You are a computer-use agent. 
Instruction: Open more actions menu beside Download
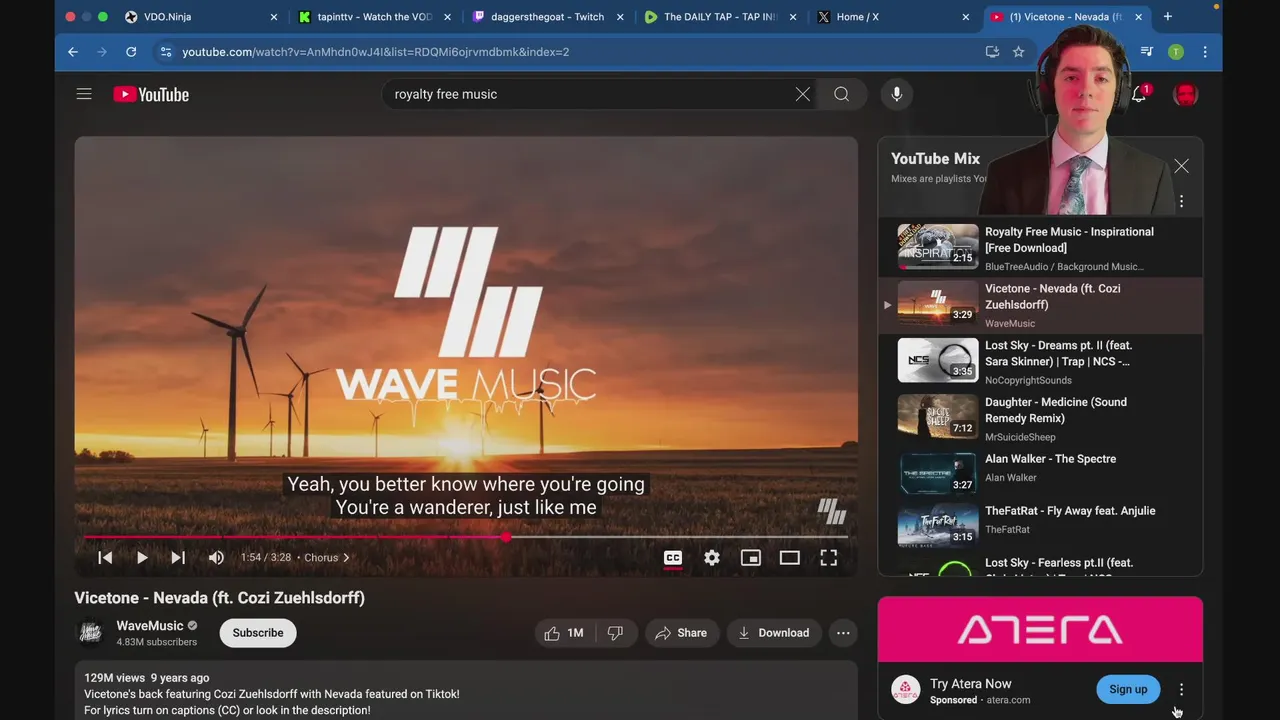pyautogui.click(x=843, y=633)
